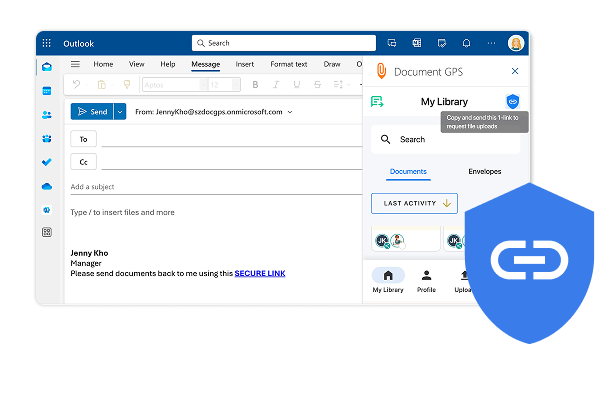Open Profile in bottom navigation

(x=426, y=281)
